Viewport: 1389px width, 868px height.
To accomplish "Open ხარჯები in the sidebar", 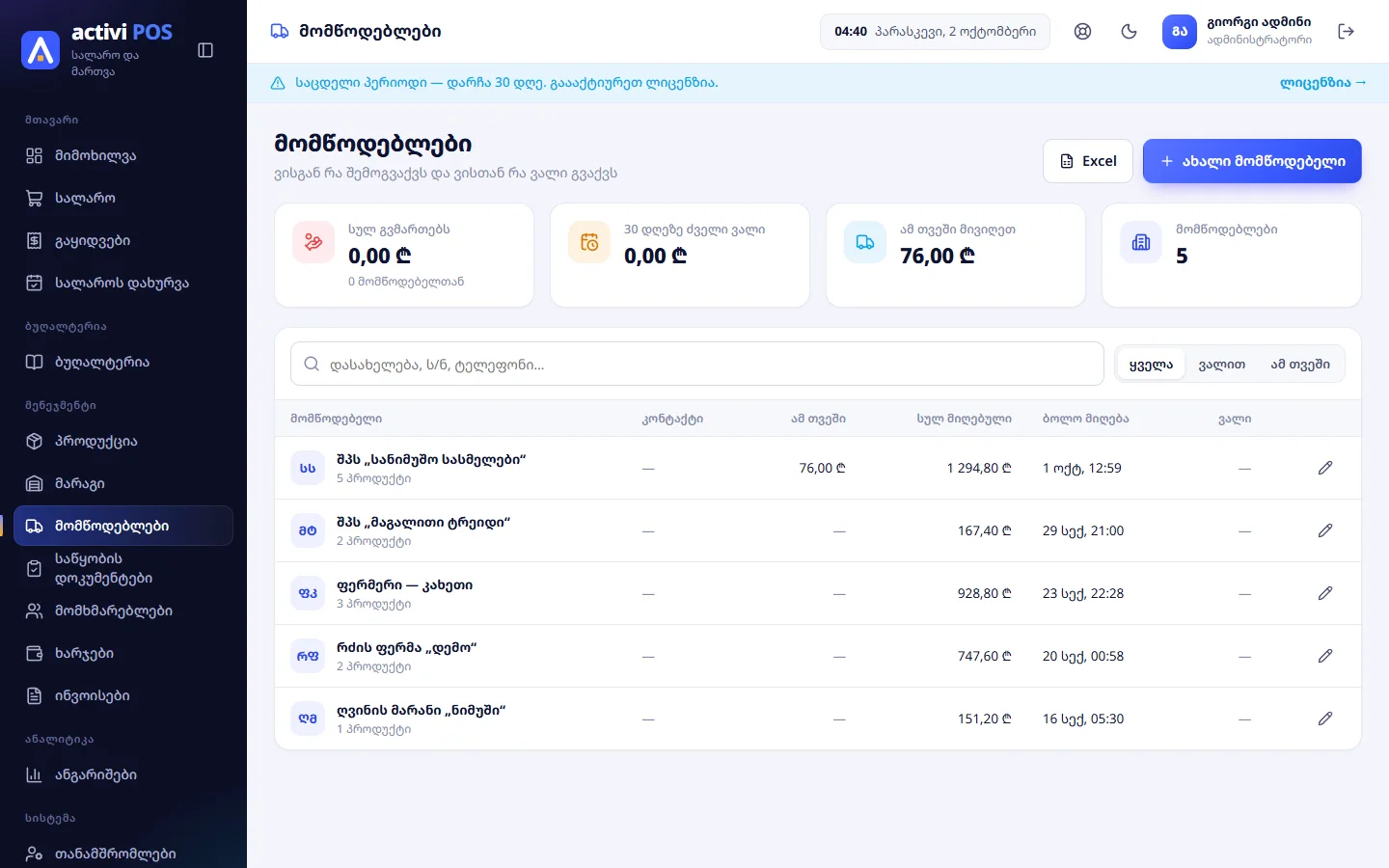I will 123,654.
